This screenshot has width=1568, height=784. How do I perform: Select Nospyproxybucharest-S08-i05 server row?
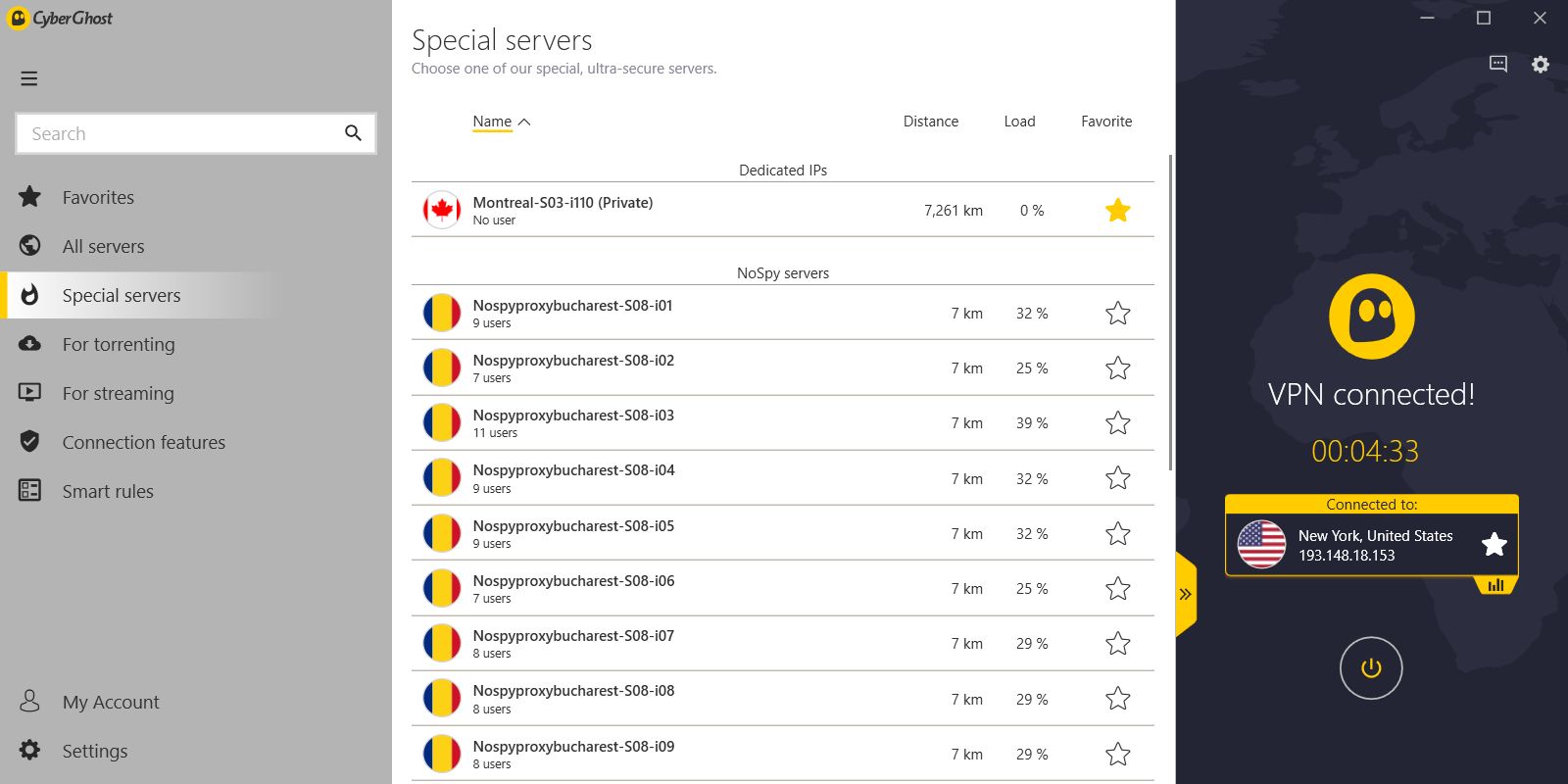(686, 533)
